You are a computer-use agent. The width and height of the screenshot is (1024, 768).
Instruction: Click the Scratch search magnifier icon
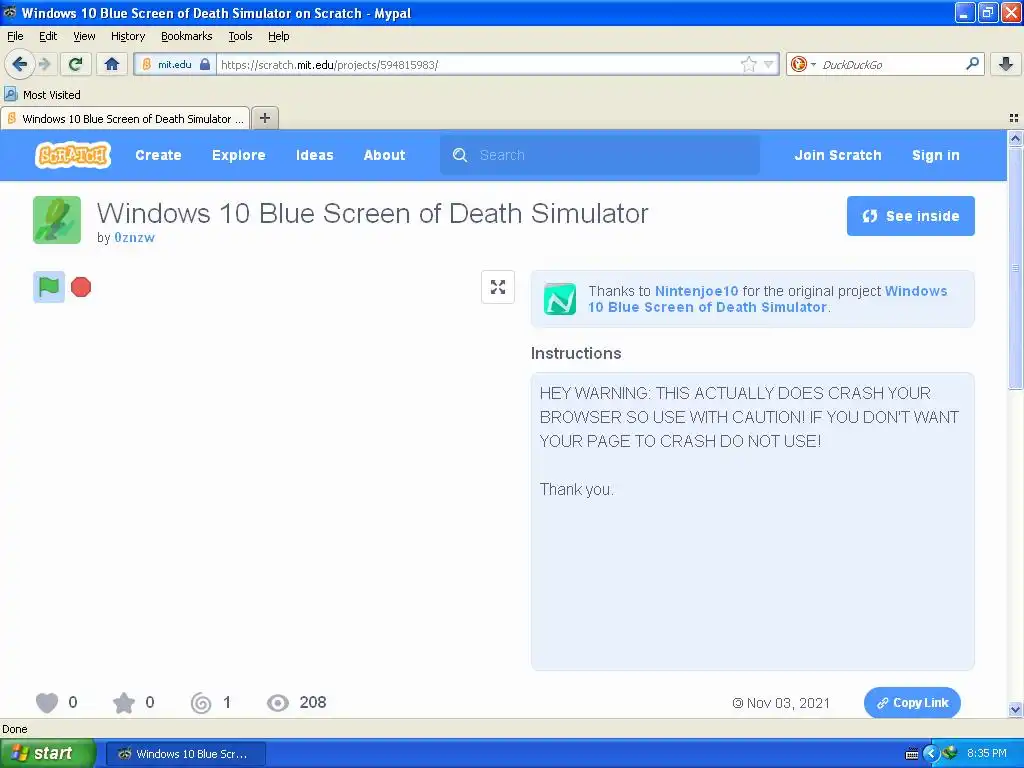(x=460, y=155)
